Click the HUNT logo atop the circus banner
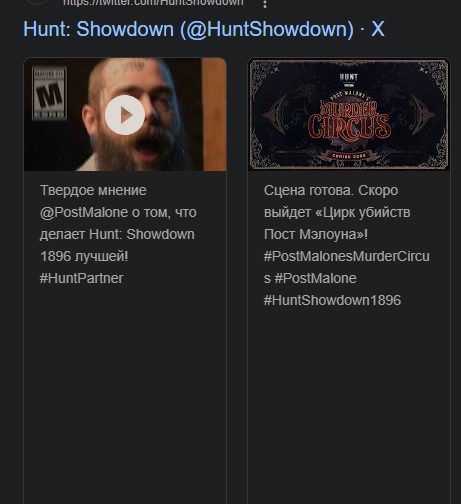Screen dimensions: 461x504 coord(349,79)
